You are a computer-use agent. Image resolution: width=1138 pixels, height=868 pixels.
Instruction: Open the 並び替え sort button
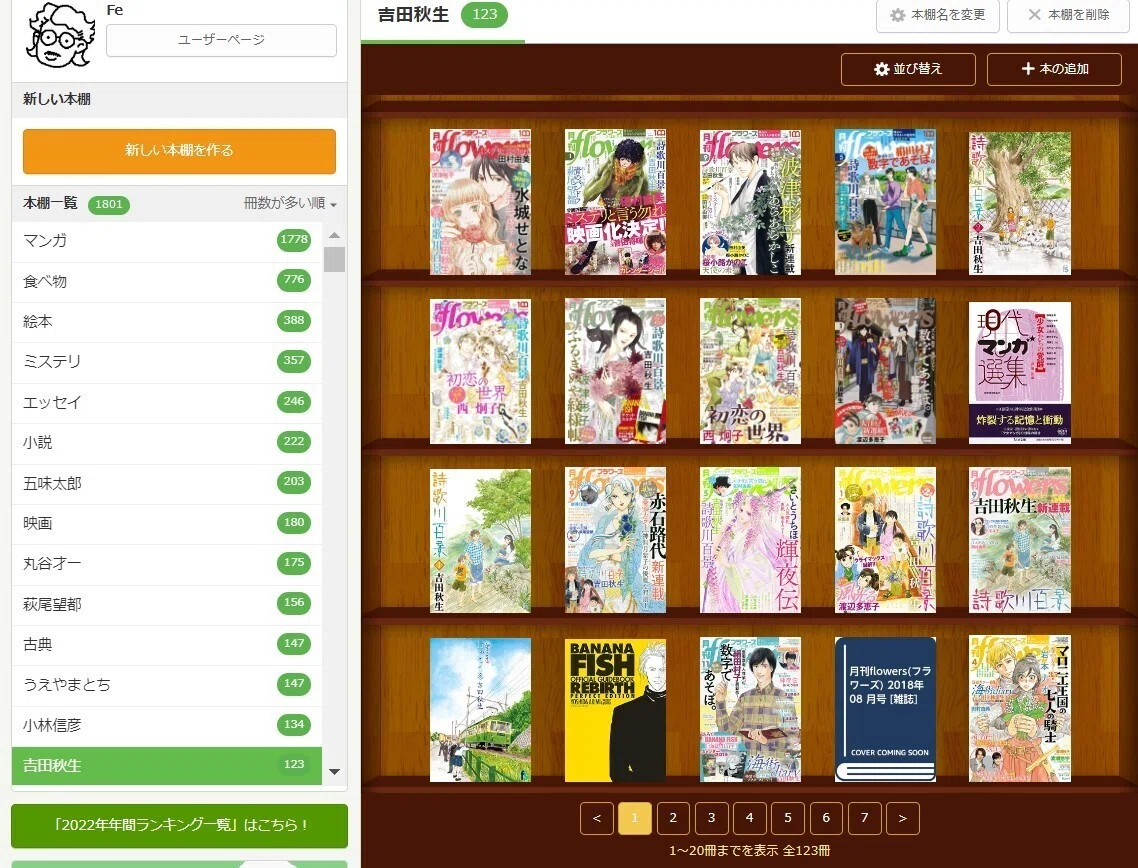point(908,70)
